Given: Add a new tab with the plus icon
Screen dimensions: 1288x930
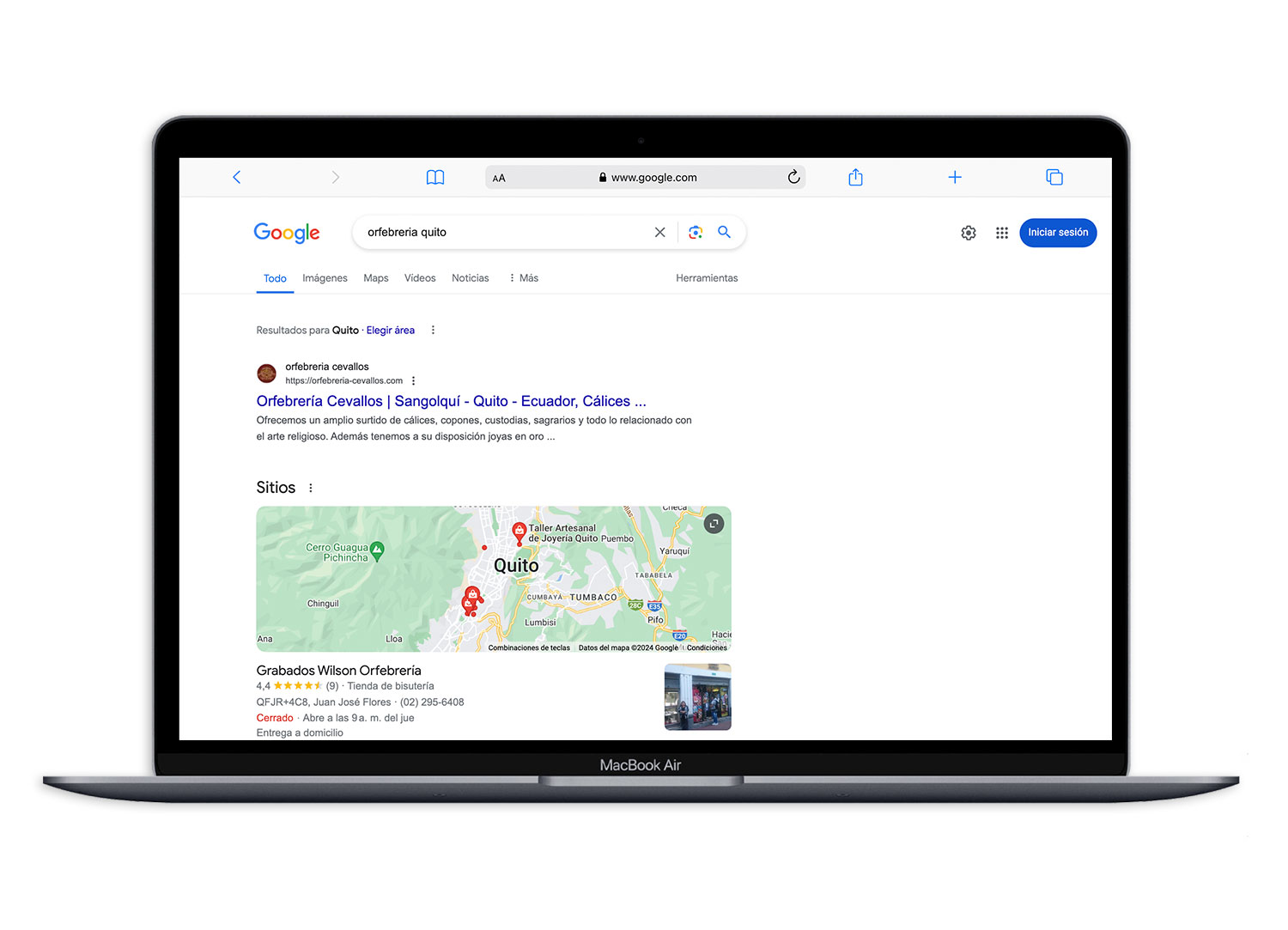Looking at the screenshot, I should coord(955,177).
